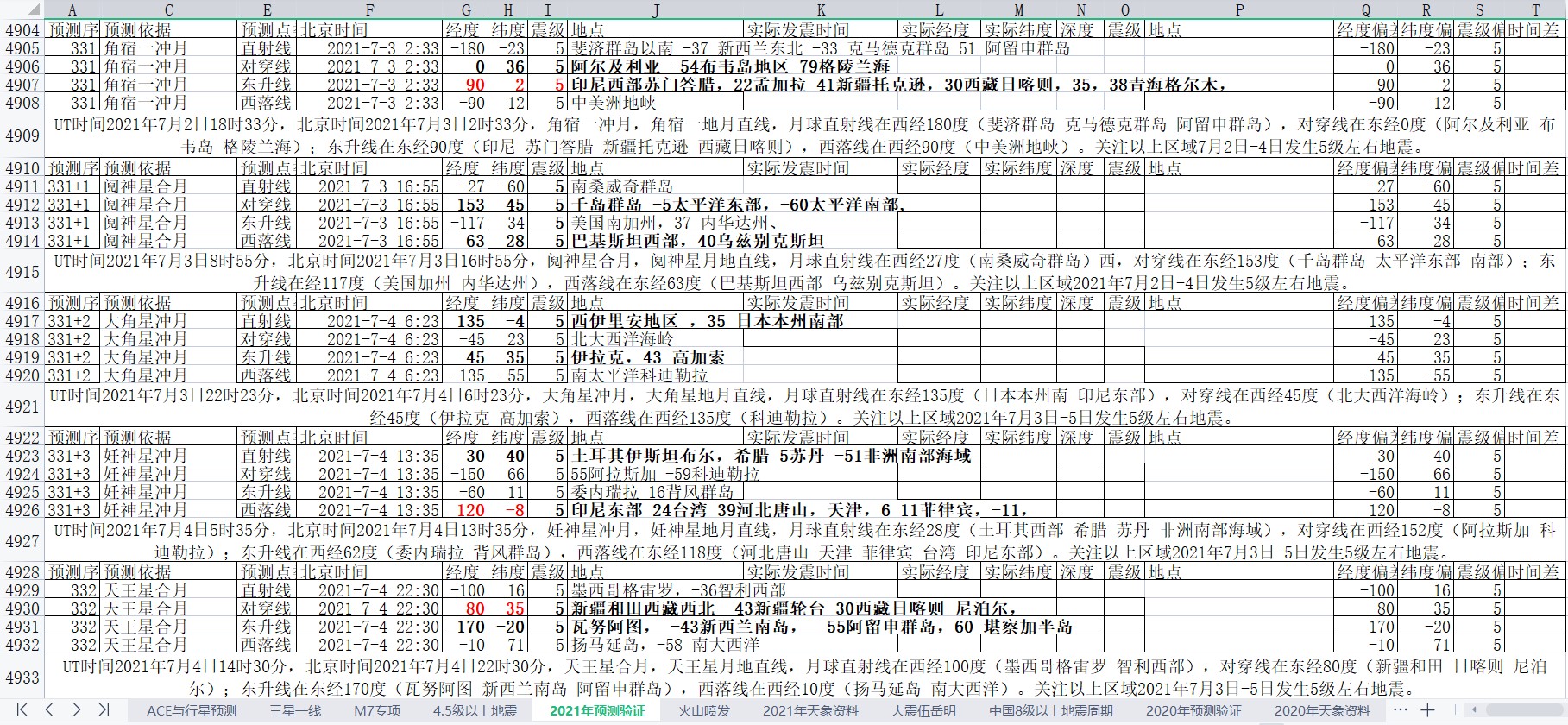Click 实际发震时间 header in row 4904

pyautogui.click(x=820, y=30)
